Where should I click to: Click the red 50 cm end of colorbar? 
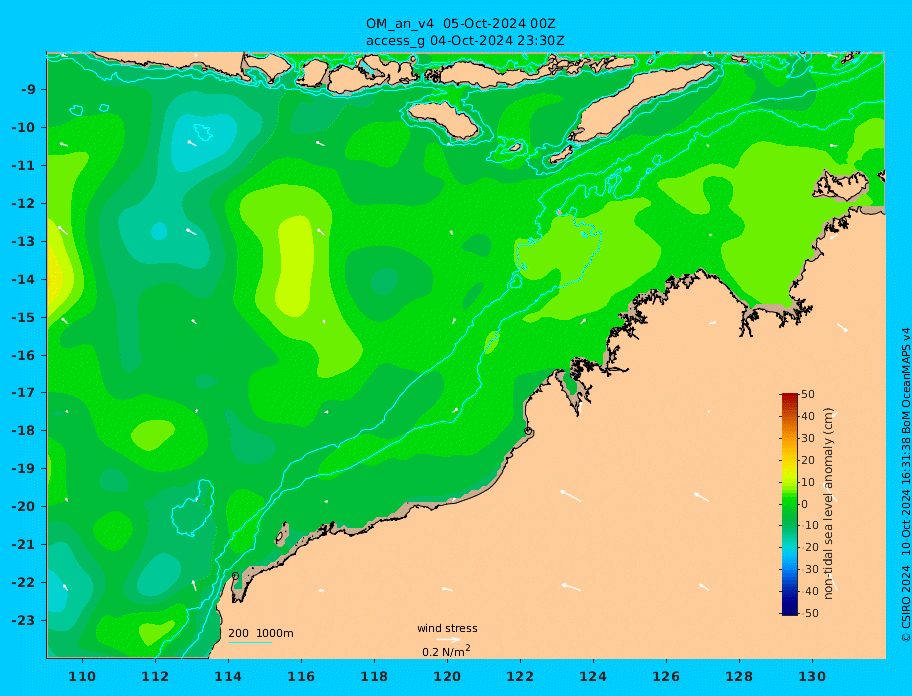pyautogui.click(x=789, y=396)
